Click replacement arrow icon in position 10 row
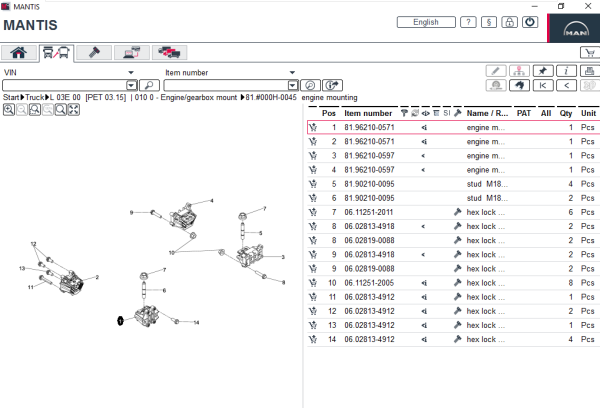Viewport: 600px width, 408px height. click(x=424, y=283)
